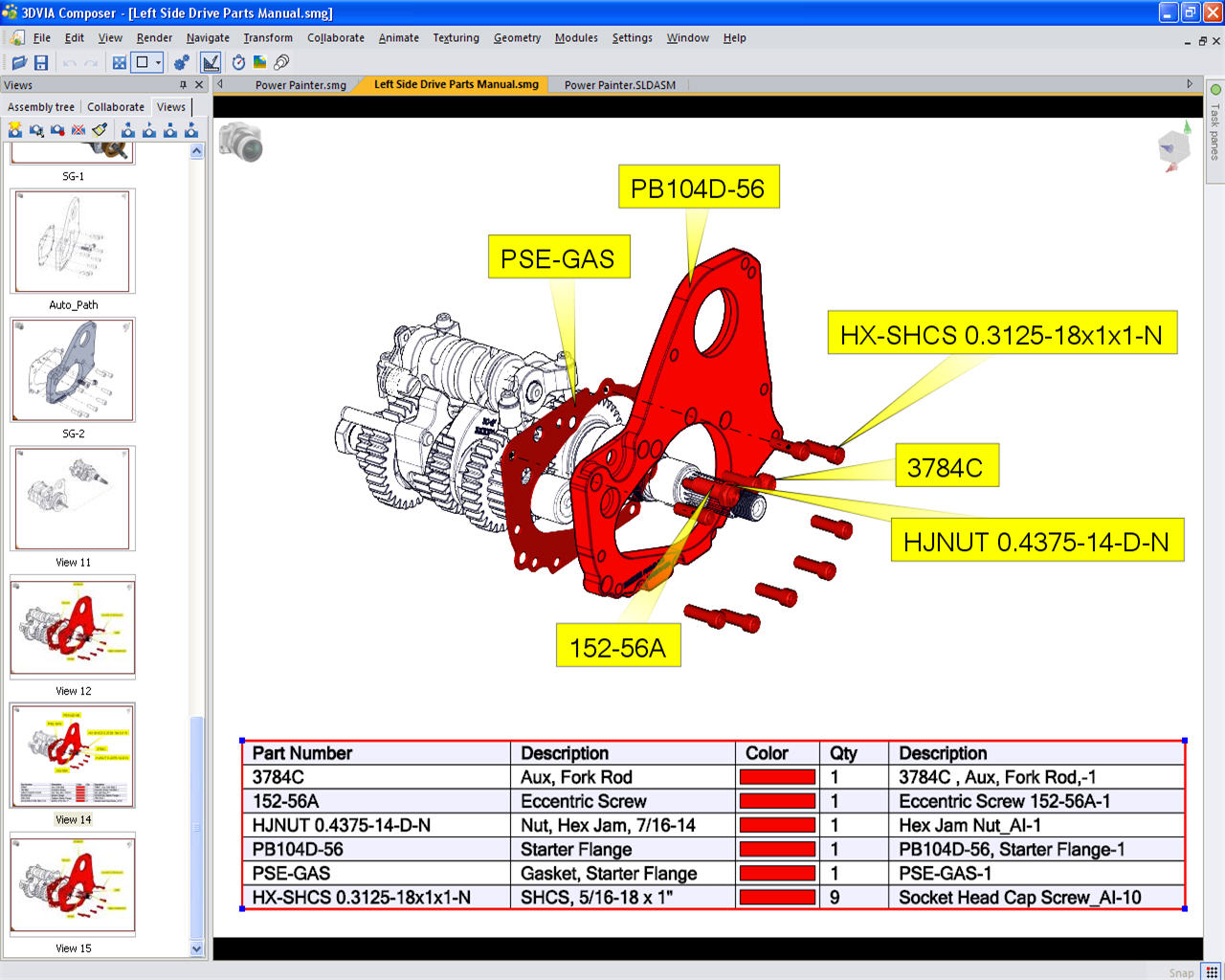Open the blue gears icon in toolbar
This screenshot has height=980, width=1225.
(x=181, y=62)
